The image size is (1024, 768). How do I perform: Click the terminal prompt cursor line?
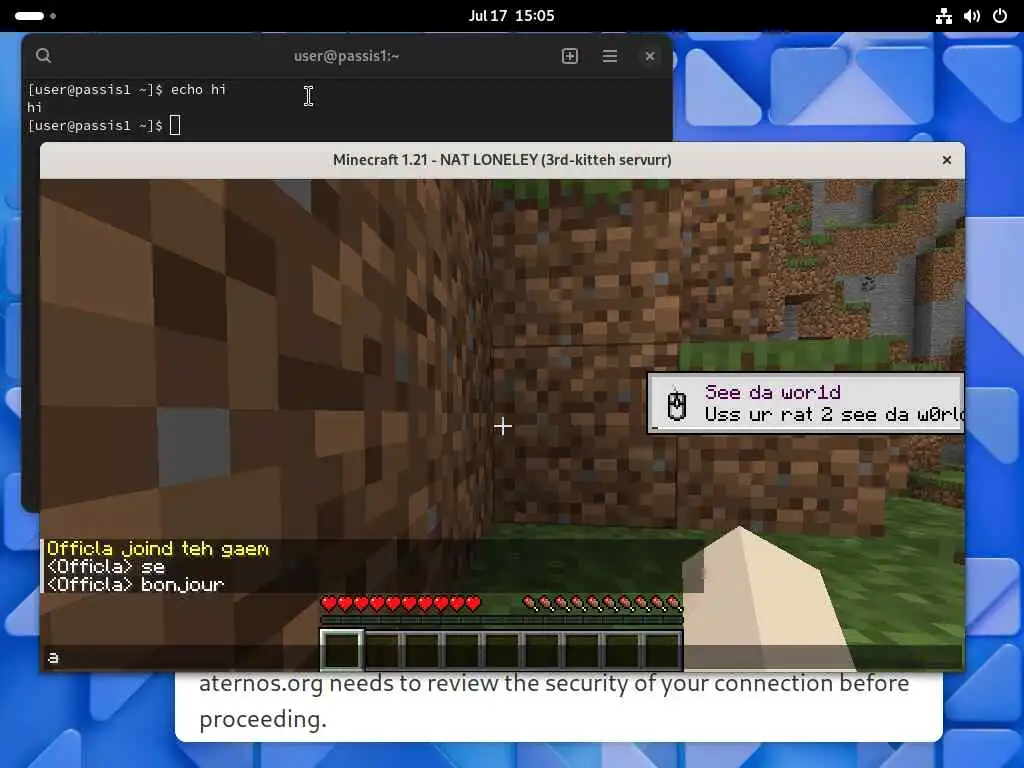click(x=104, y=125)
